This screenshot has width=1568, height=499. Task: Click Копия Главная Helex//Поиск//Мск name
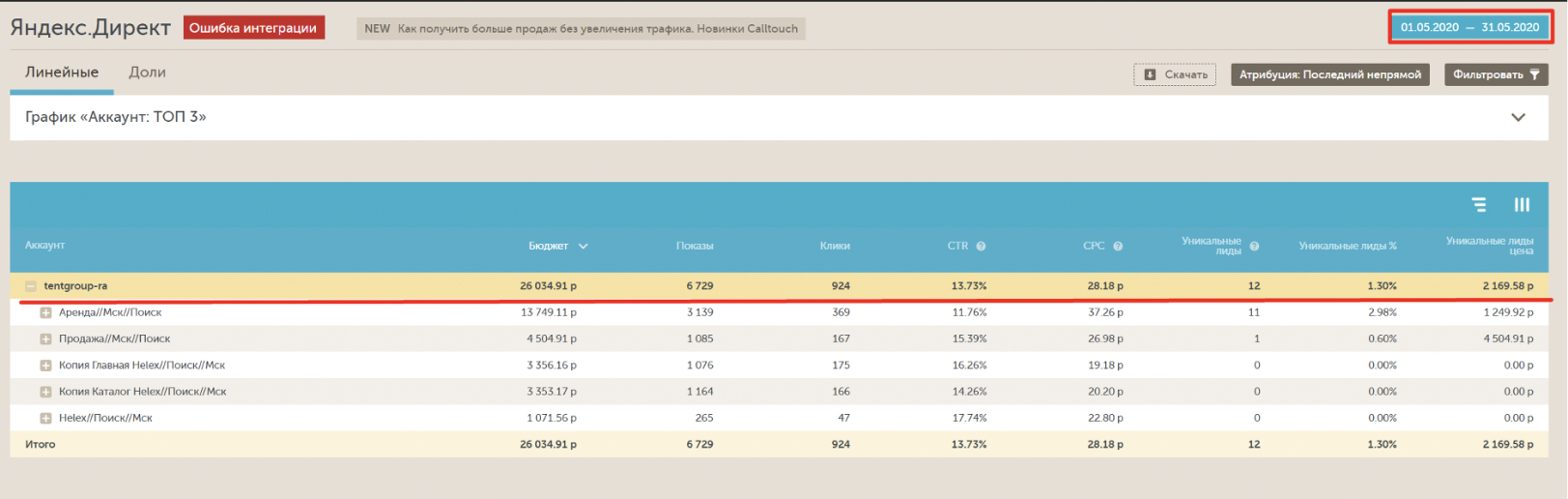tap(142, 366)
